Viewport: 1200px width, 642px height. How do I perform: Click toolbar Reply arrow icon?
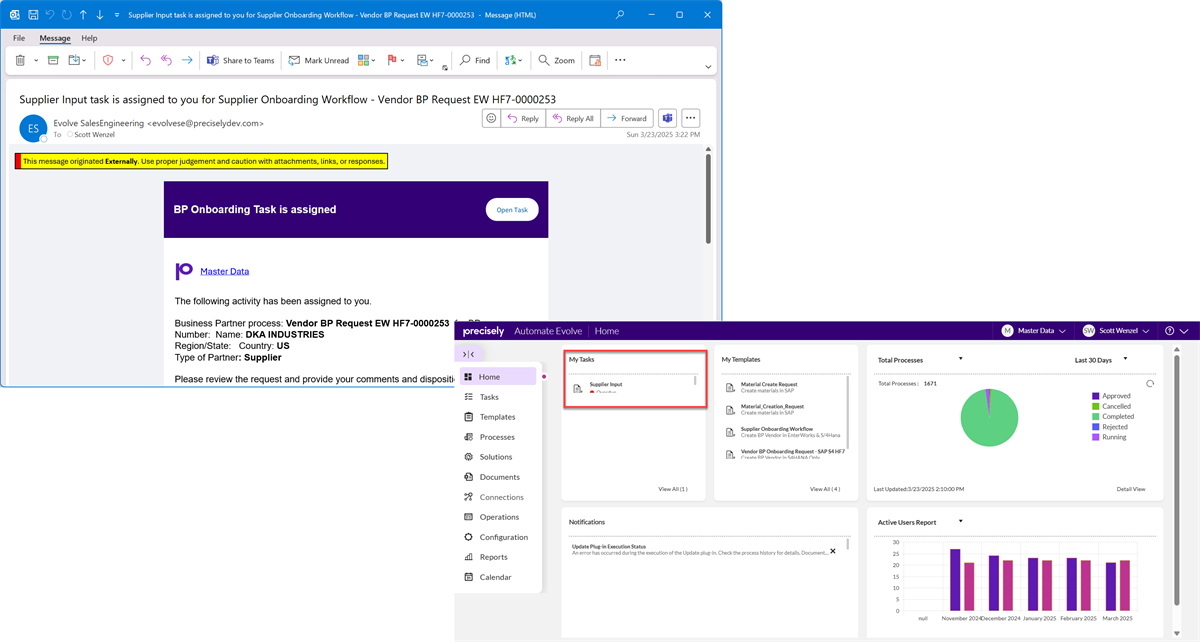145,60
